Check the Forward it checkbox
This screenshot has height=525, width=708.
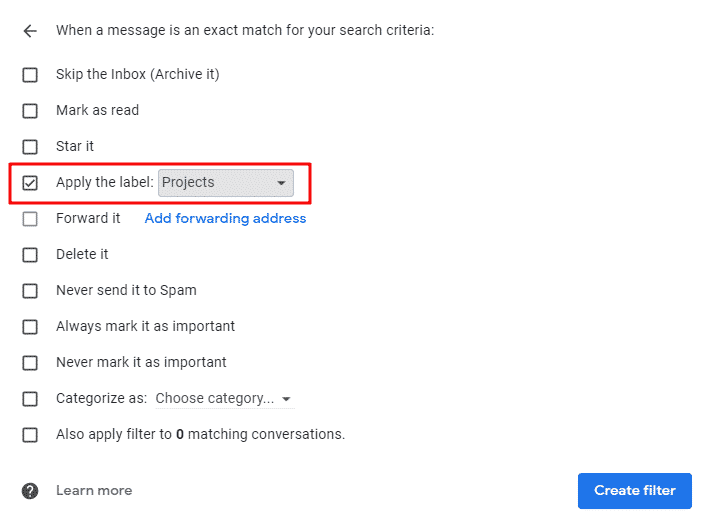click(x=30, y=219)
